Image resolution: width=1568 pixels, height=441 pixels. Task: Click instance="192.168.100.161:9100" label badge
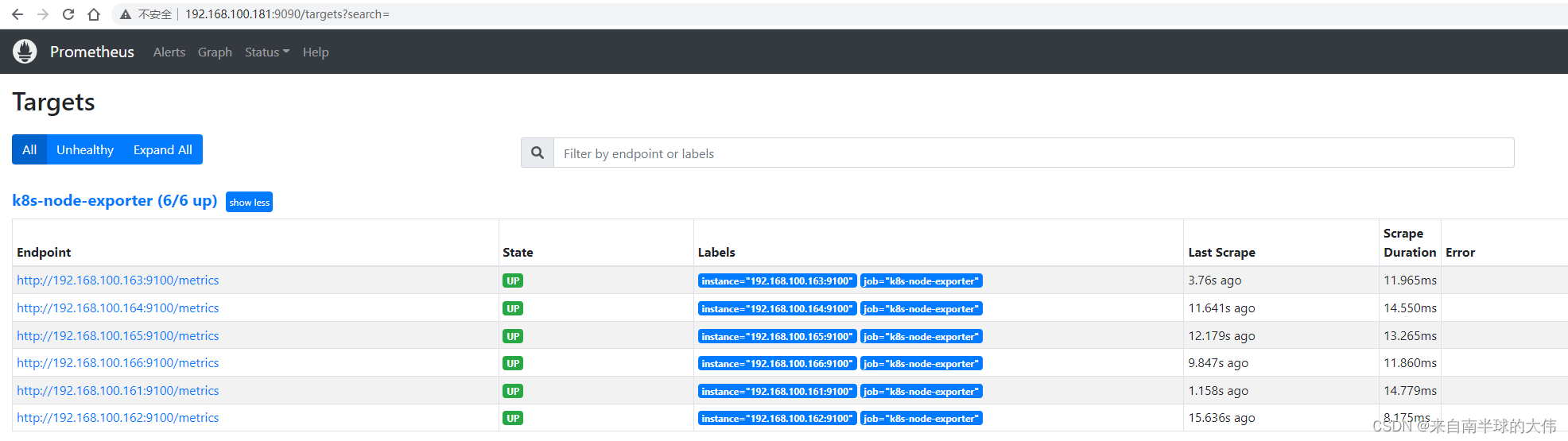pos(777,391)
